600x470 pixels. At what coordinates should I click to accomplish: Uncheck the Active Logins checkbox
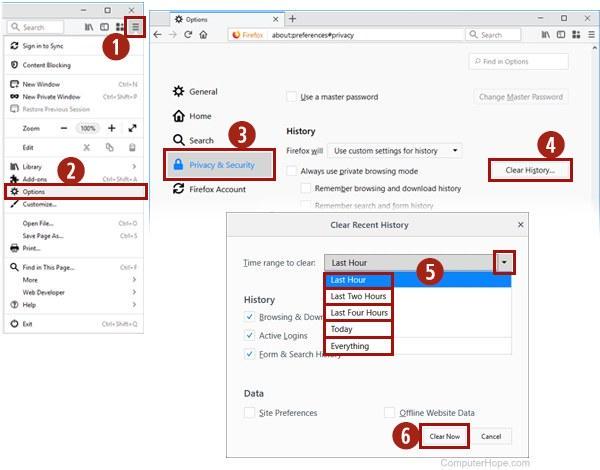(x=249, y=335)
